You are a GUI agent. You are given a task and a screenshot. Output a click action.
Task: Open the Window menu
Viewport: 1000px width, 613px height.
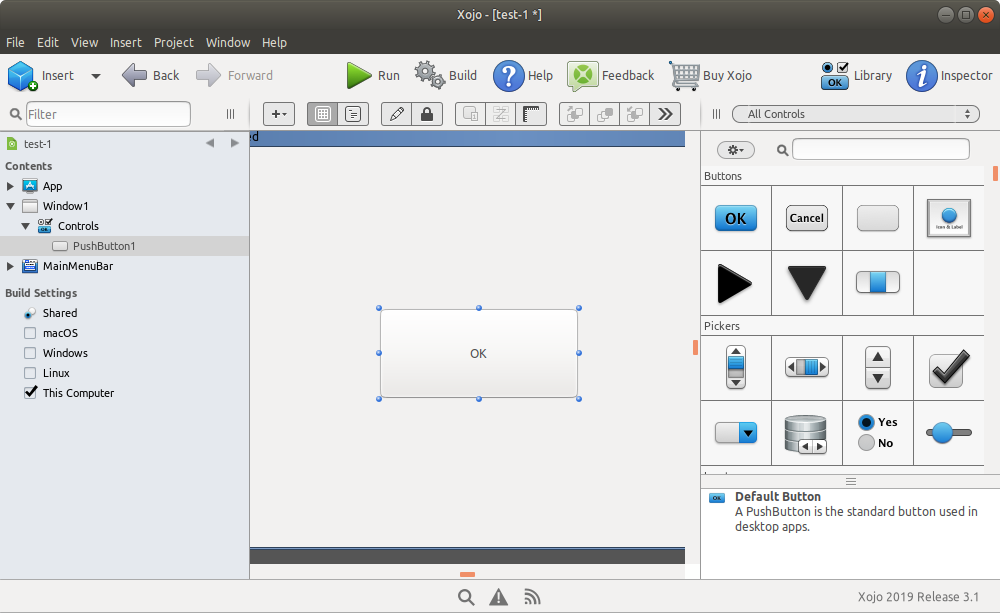(228, 43)
